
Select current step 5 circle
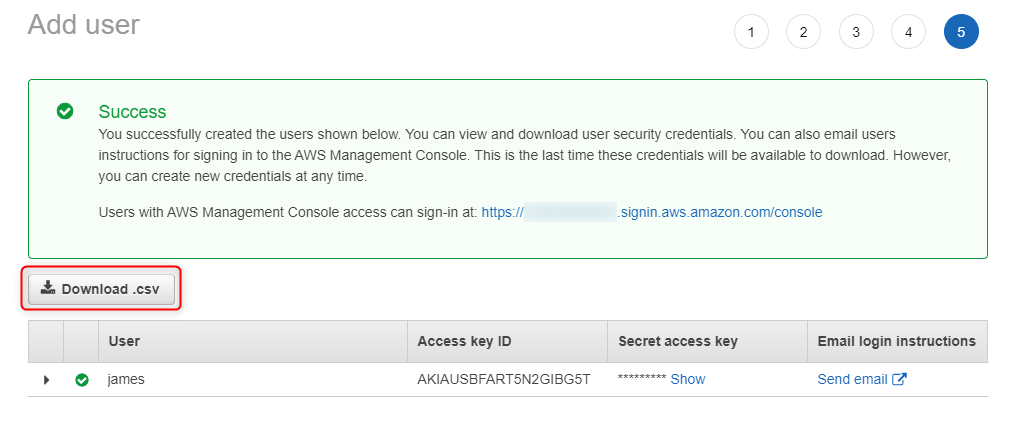(961, 32)
